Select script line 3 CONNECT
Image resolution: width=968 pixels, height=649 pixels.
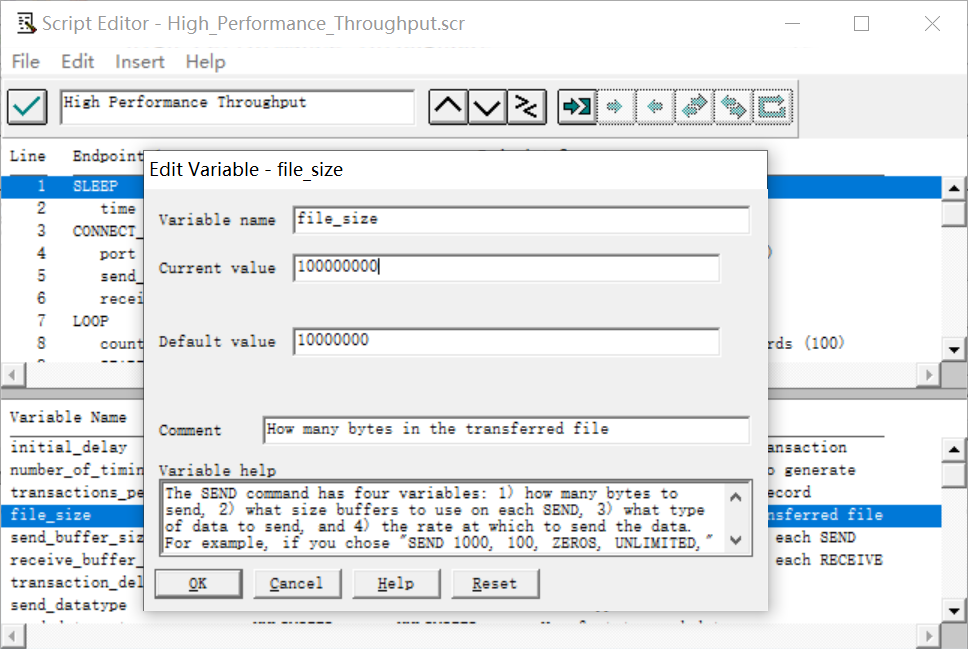[x=73, y=232]
